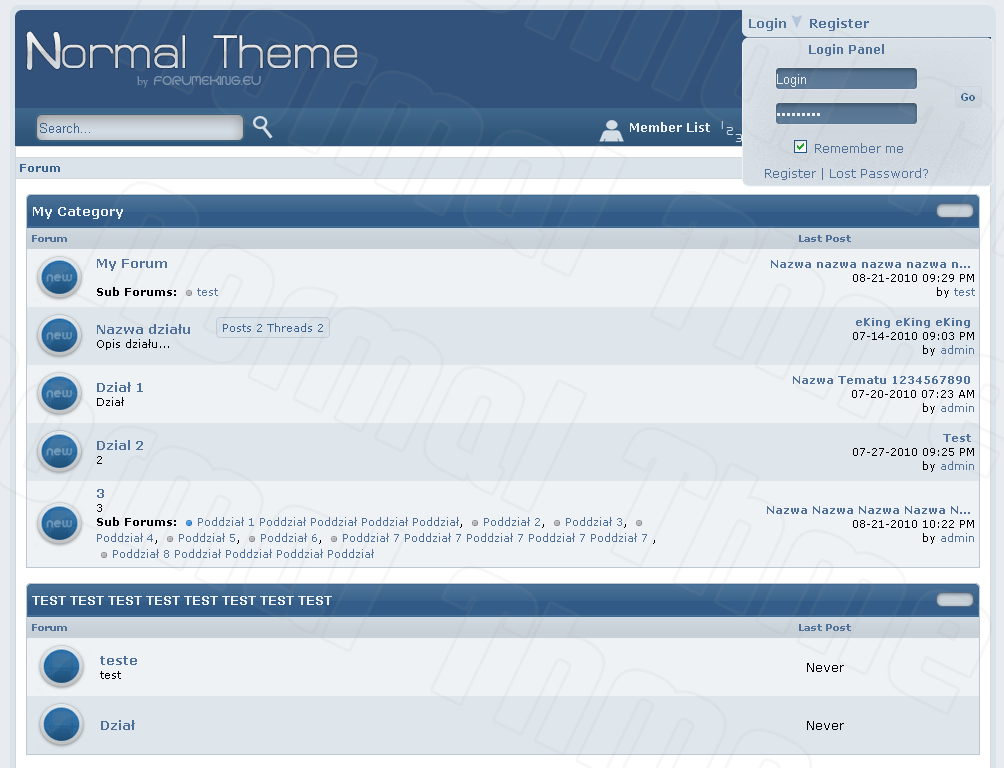Open the Member List page

(x=669, y=128)
